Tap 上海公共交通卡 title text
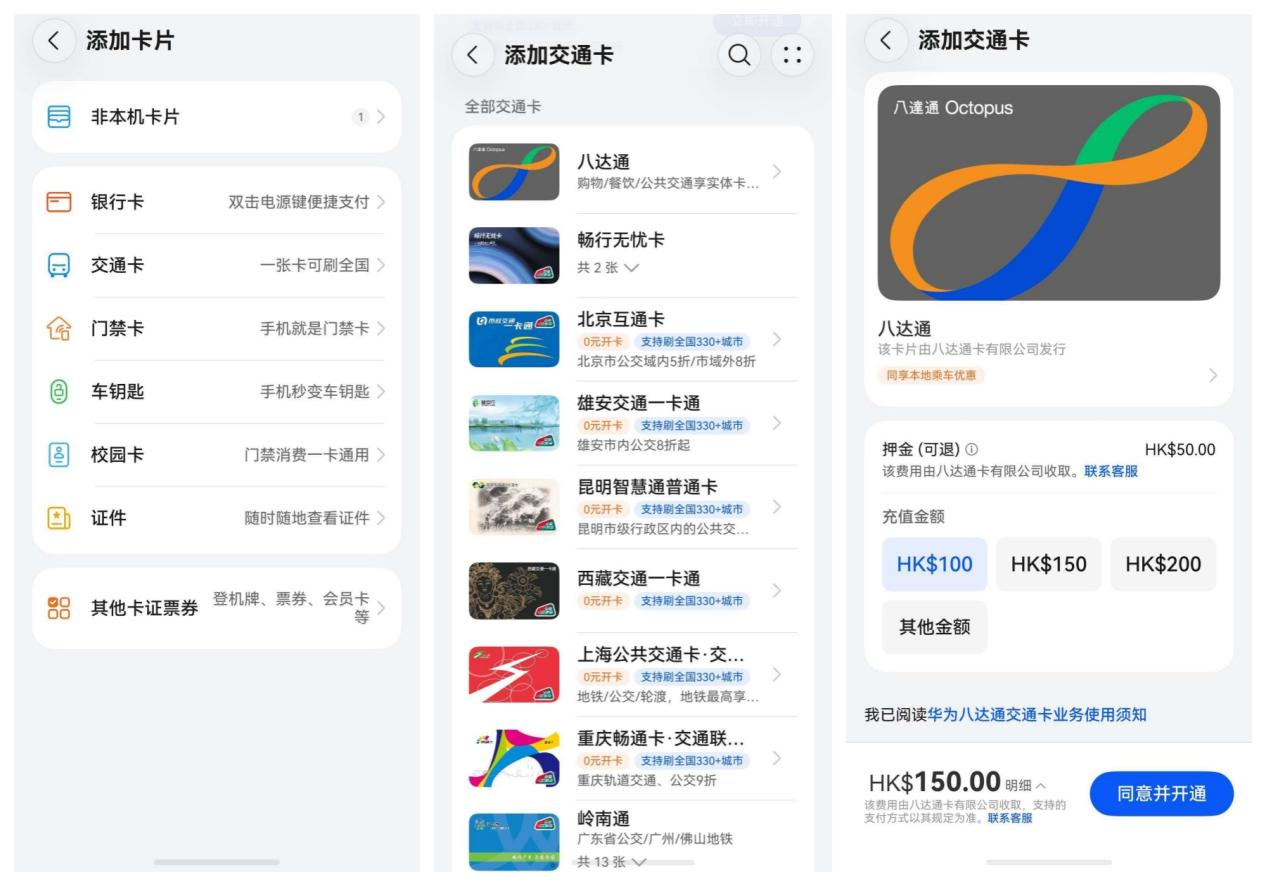The image size is (1266, 886). point(662,654)
